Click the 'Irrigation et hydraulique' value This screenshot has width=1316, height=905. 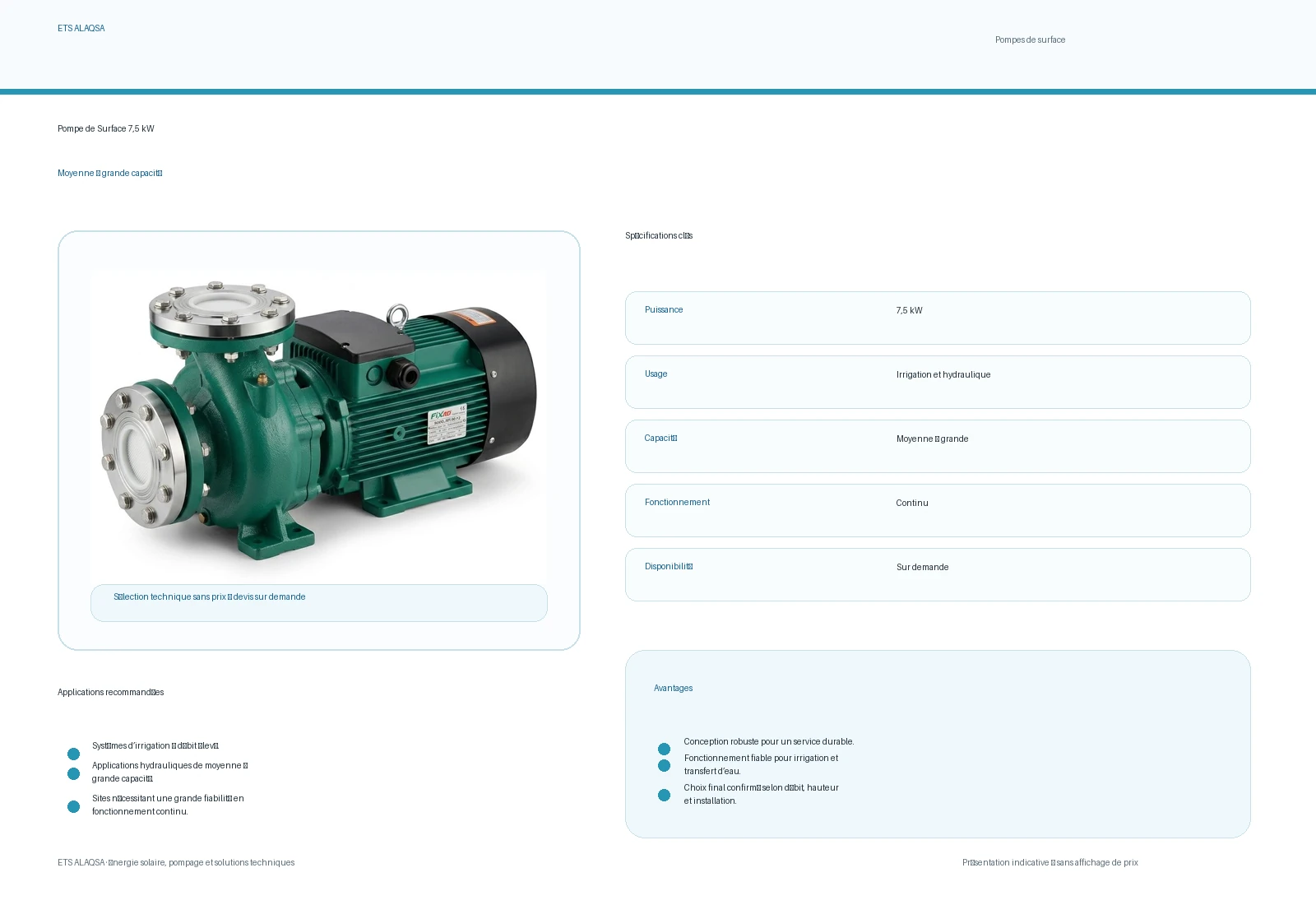(x=943, y=374)
